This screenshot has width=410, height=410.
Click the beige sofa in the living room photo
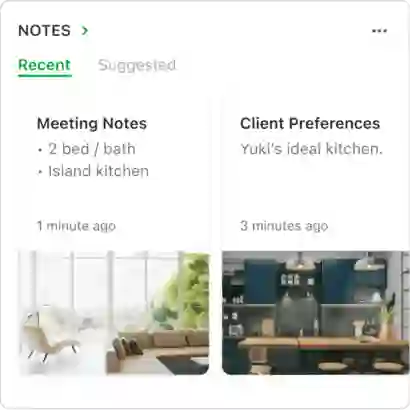158,350
